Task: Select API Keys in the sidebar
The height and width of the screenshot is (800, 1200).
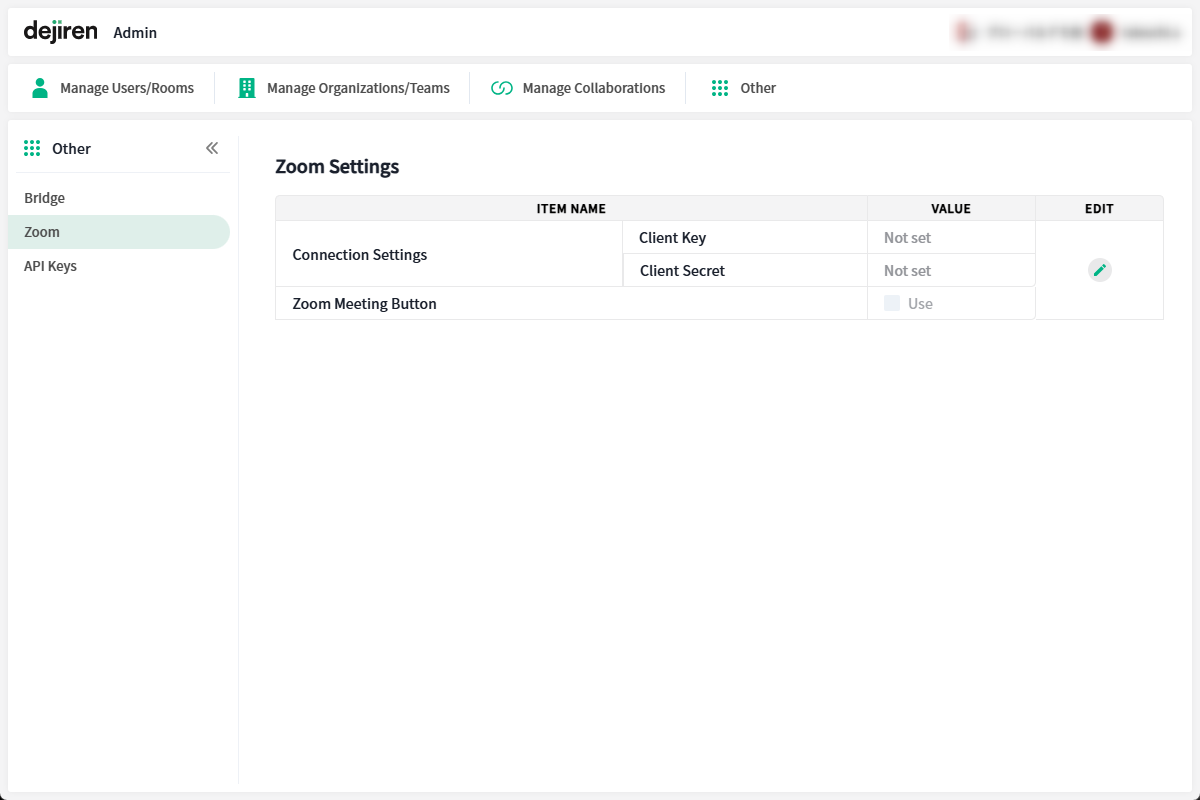Action: point(119,266)
